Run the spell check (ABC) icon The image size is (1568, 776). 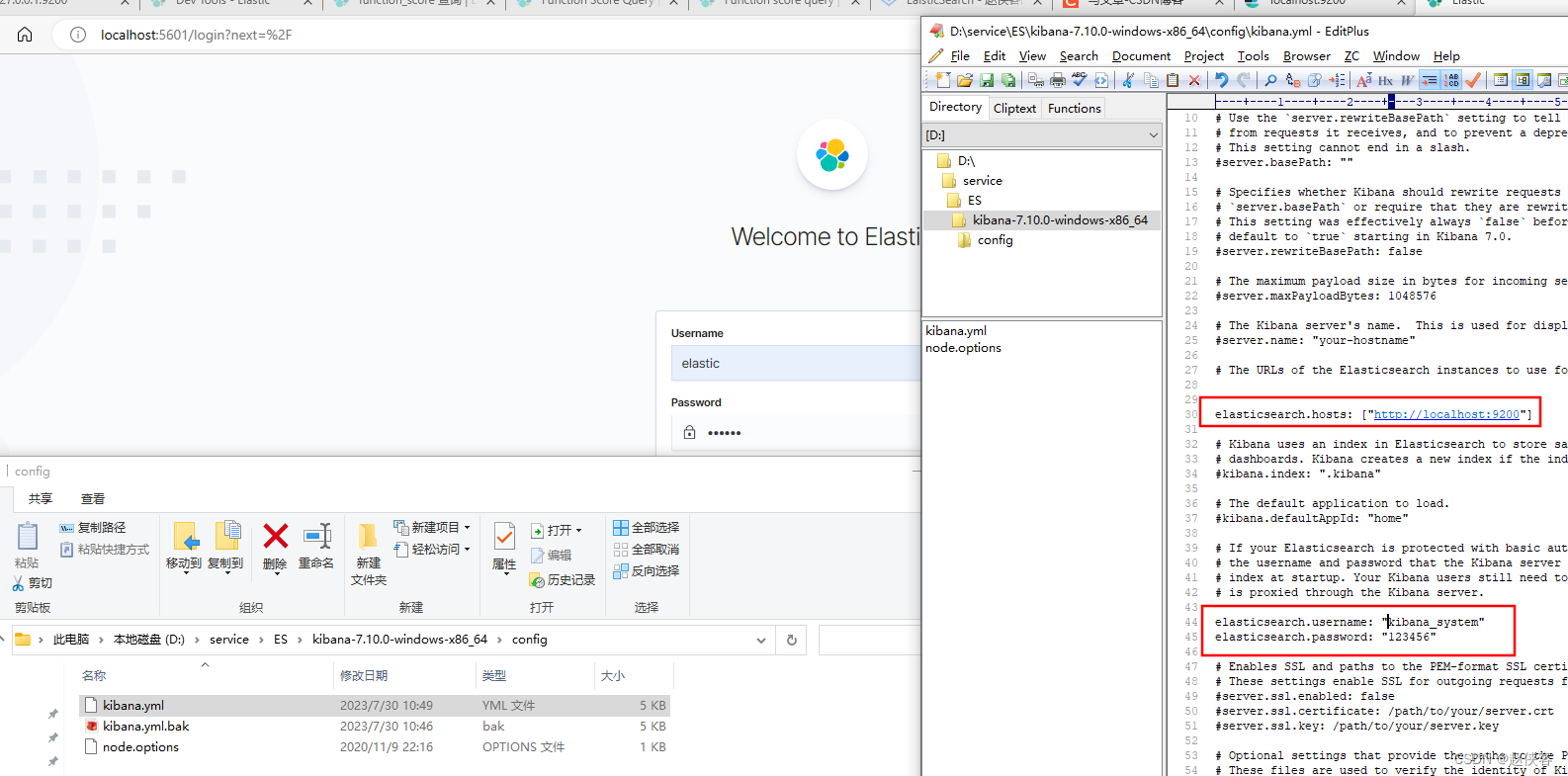tap(1080, 80)
